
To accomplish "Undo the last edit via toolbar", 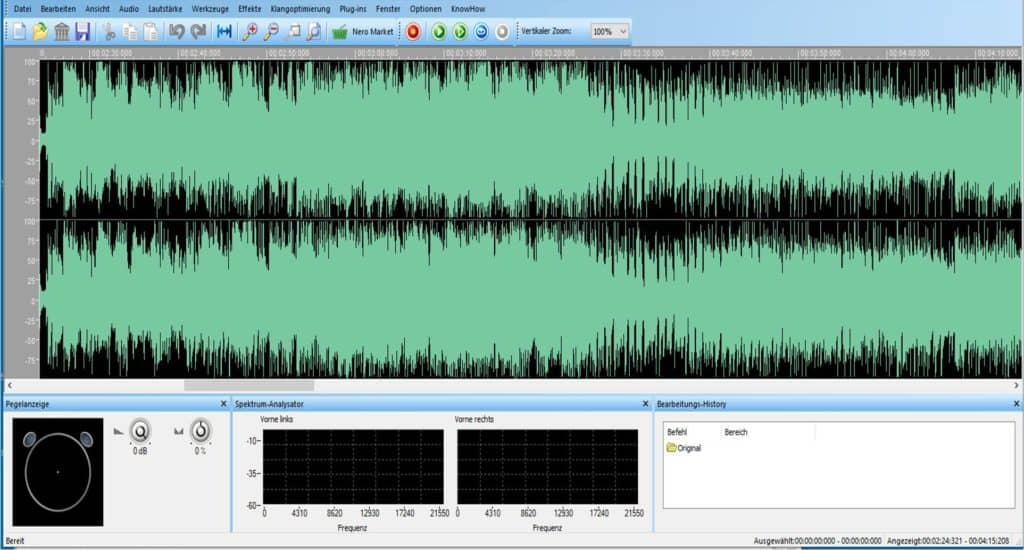I will point(177,32).
